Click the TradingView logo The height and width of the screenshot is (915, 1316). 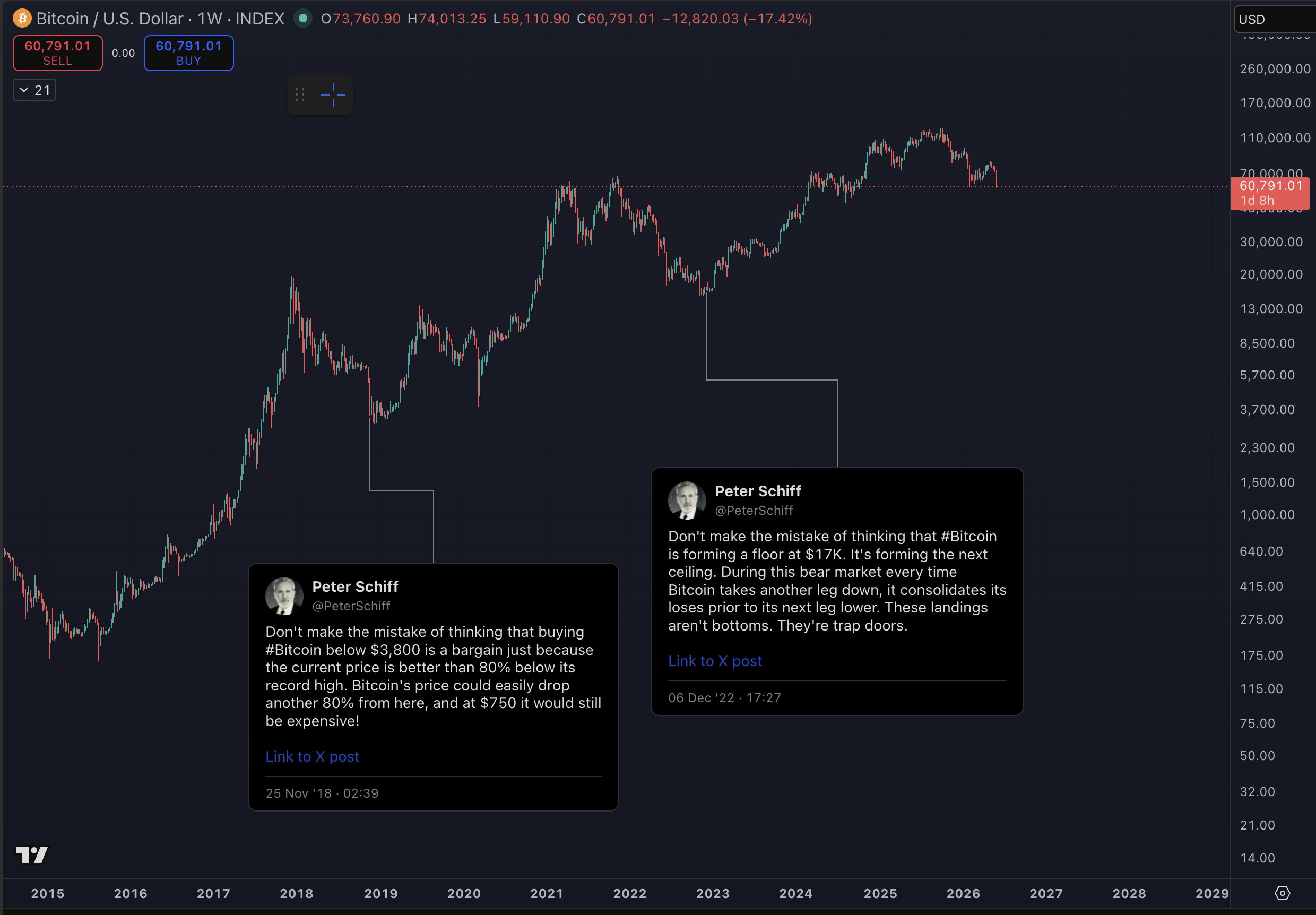coord(31,855)
